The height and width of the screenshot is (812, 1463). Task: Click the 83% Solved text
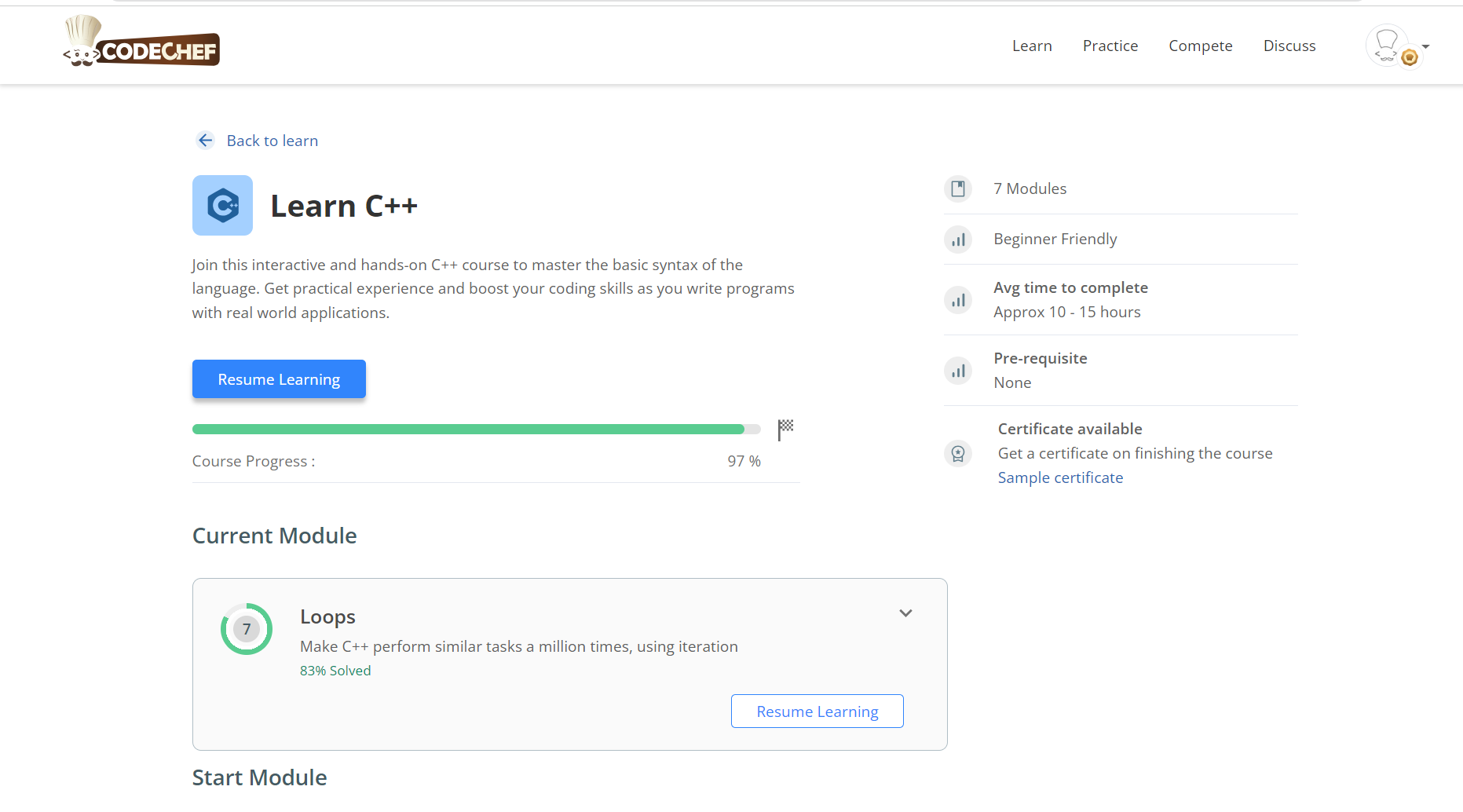point(335,671)
